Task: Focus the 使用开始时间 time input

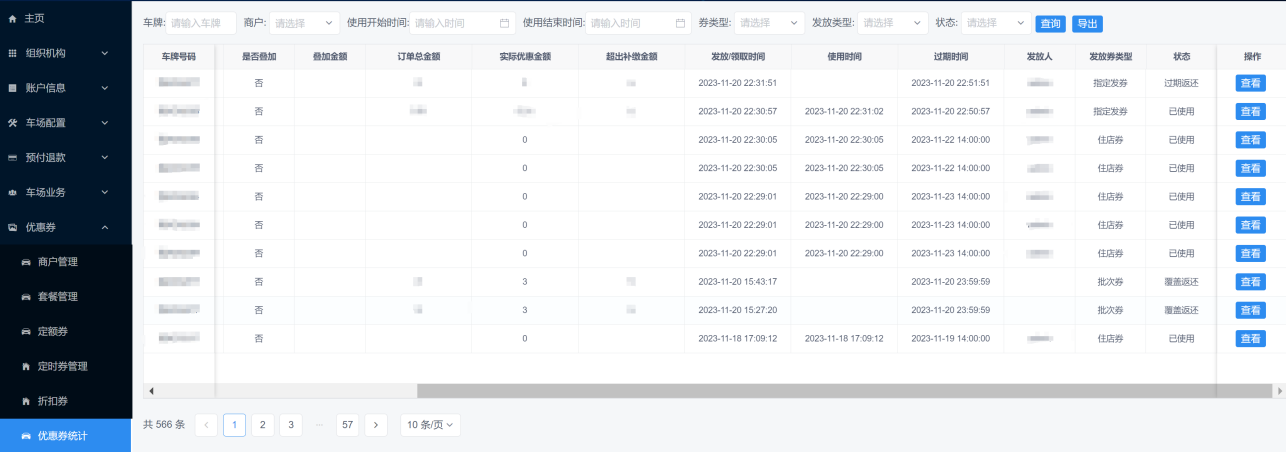Action: pyautogui.click(x=462, y=23)
